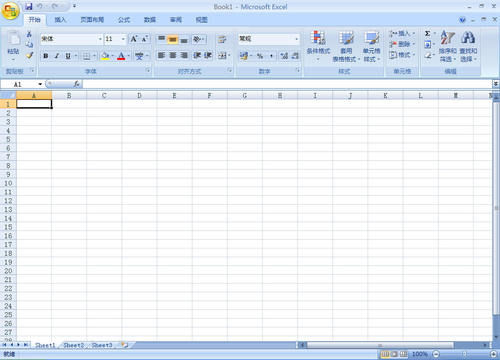Toggle wrap text in alignment group
Viewport: 500px width, 360px height.
click(222, 39)
